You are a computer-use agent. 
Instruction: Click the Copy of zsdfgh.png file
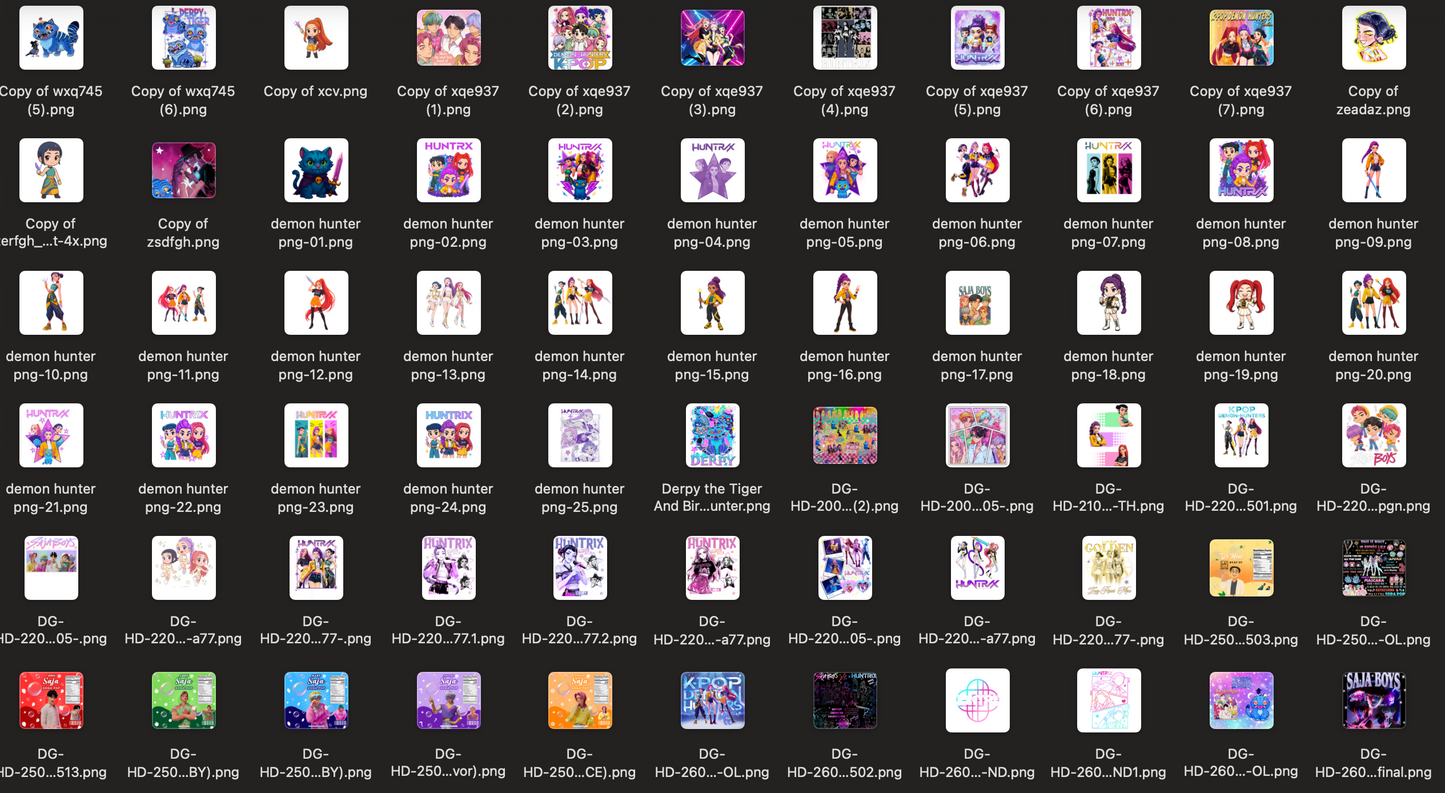183,170
